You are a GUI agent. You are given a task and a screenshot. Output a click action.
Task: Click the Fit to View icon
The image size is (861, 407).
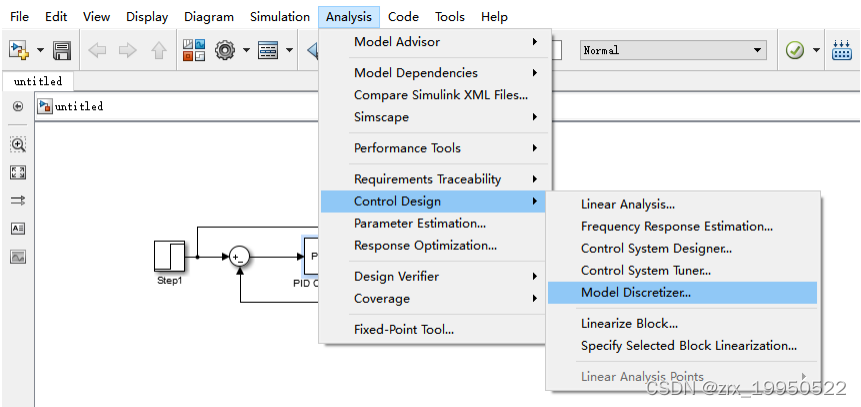pyautogui.click(x=18, y=173)
